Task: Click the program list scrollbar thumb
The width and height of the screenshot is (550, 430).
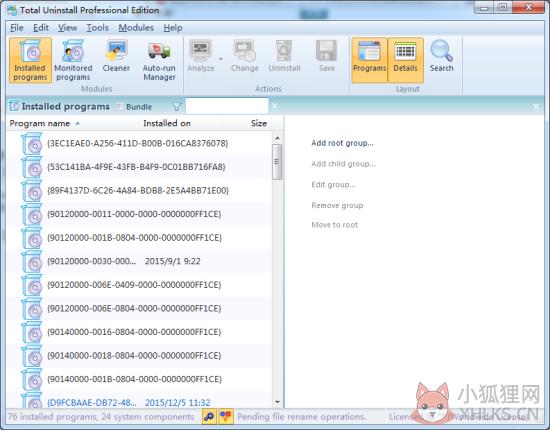Action: pyautogui.click(x=277, y=162)
